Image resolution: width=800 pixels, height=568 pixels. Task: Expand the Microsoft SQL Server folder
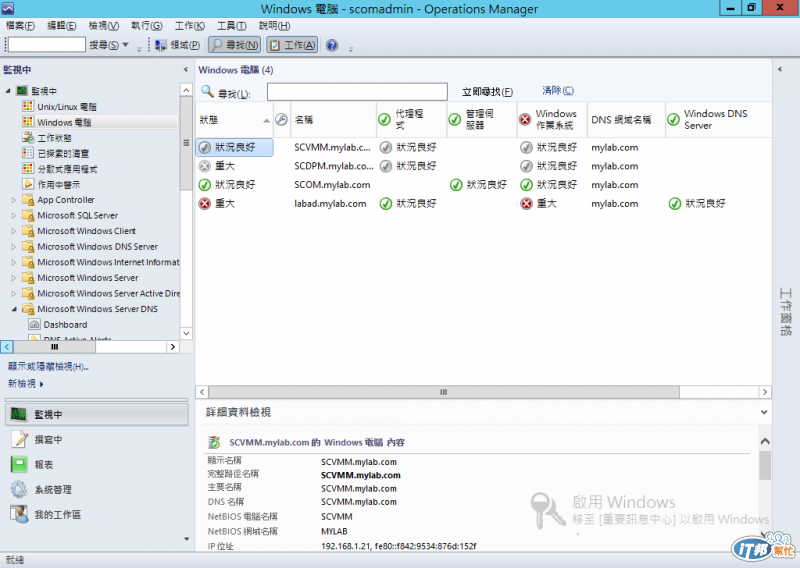[14, 215]
